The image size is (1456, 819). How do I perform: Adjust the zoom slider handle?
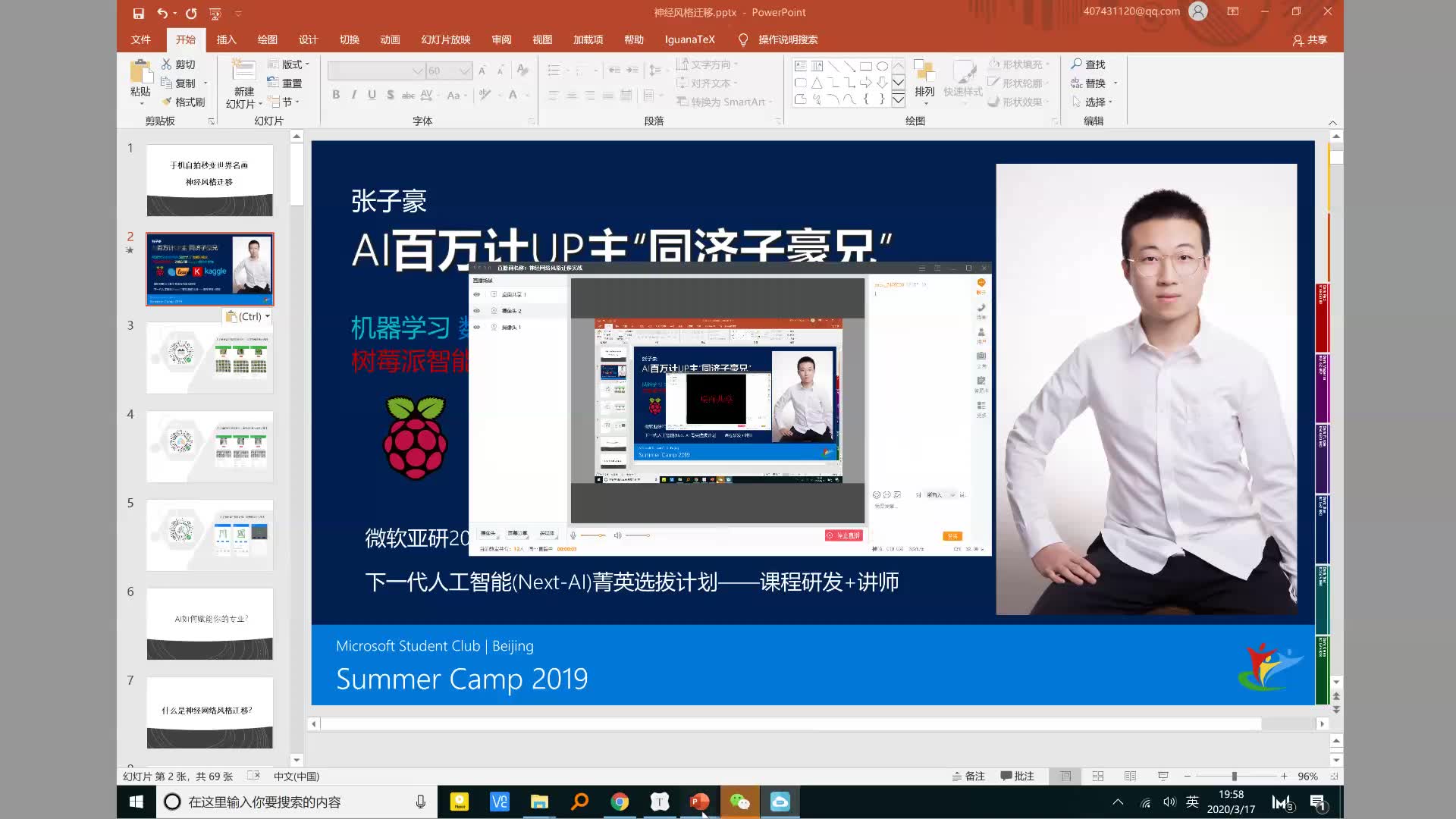1235,777
